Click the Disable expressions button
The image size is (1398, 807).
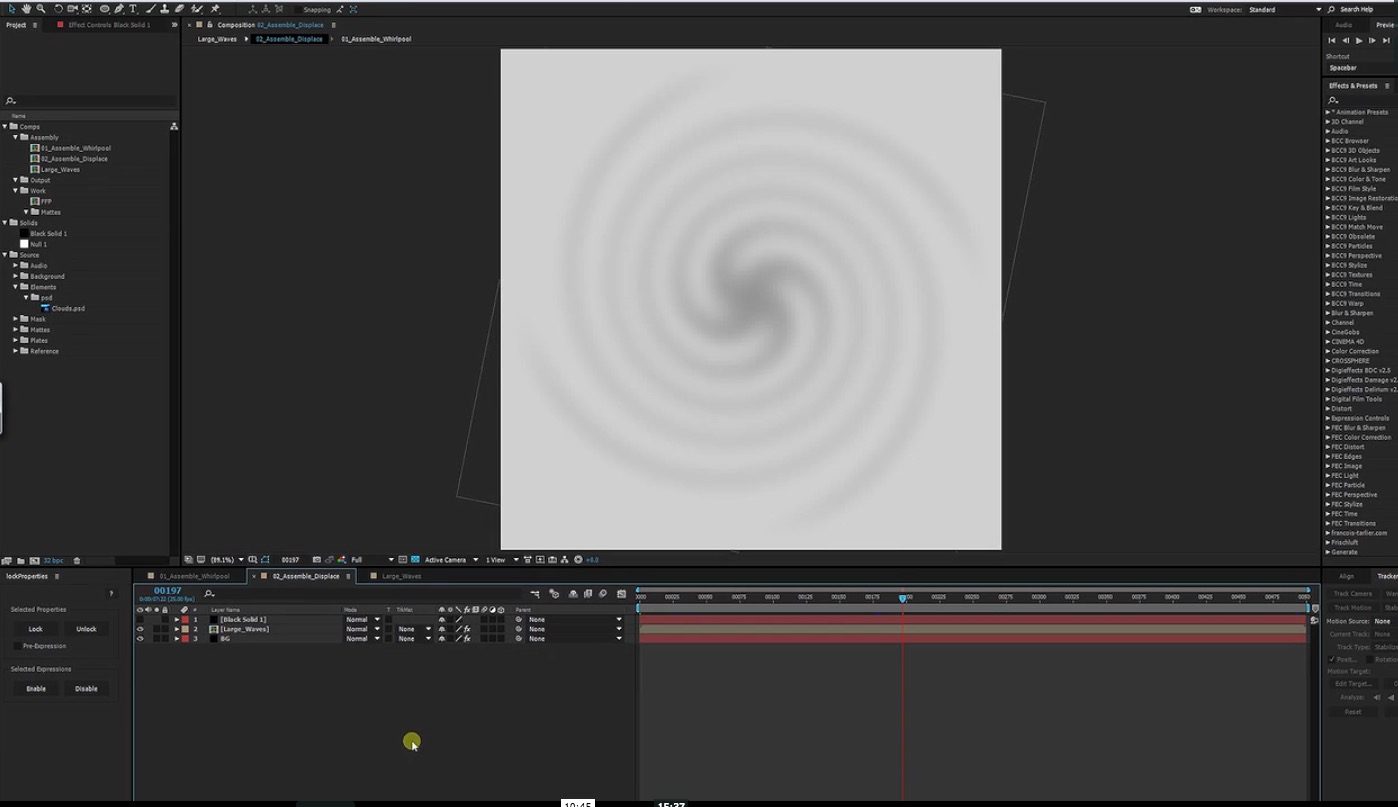click(x=86, y=689)
